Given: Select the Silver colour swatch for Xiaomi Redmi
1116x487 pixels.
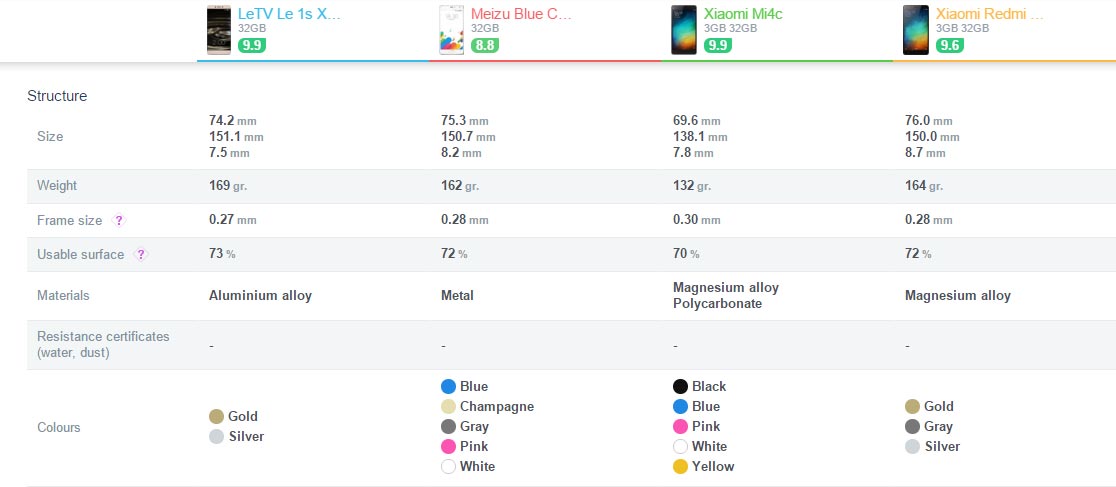Looking at the screenshot, I should coord(912,446).
